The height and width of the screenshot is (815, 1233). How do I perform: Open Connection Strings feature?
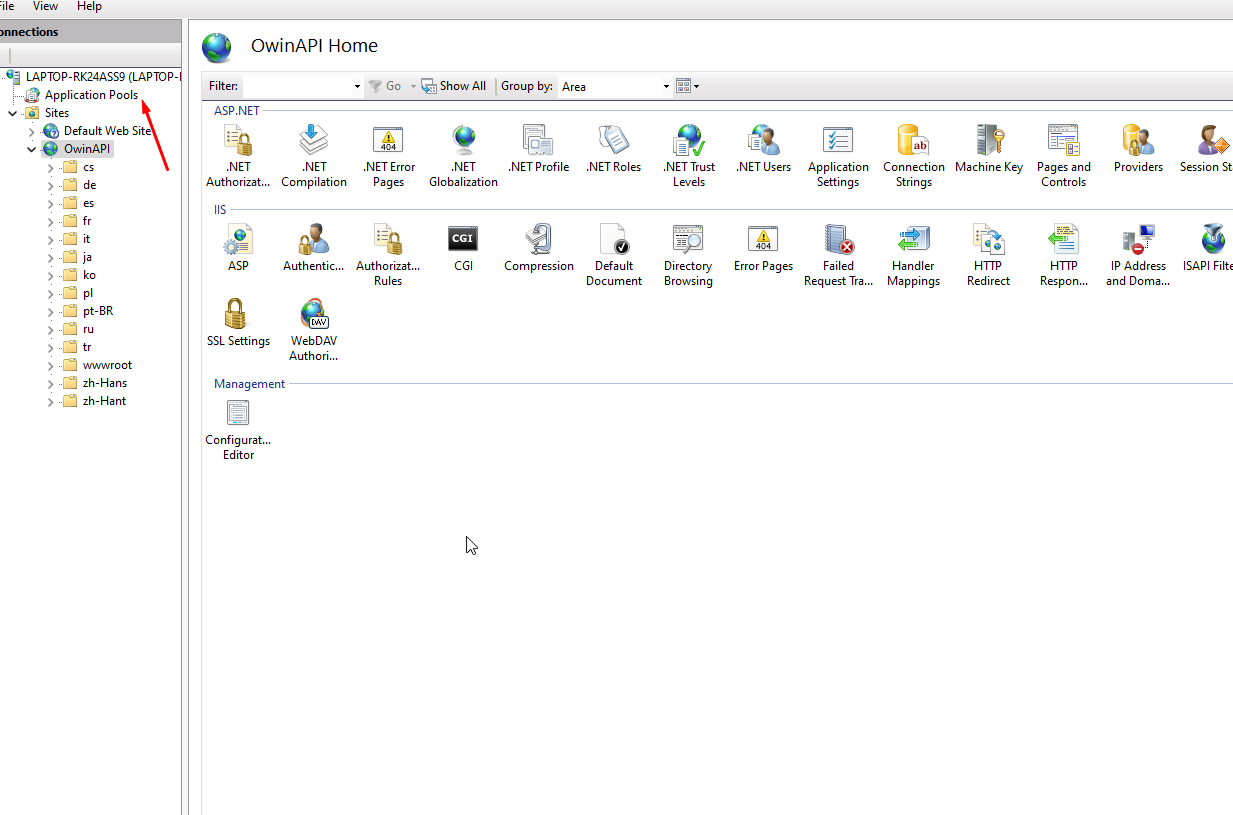914,156
